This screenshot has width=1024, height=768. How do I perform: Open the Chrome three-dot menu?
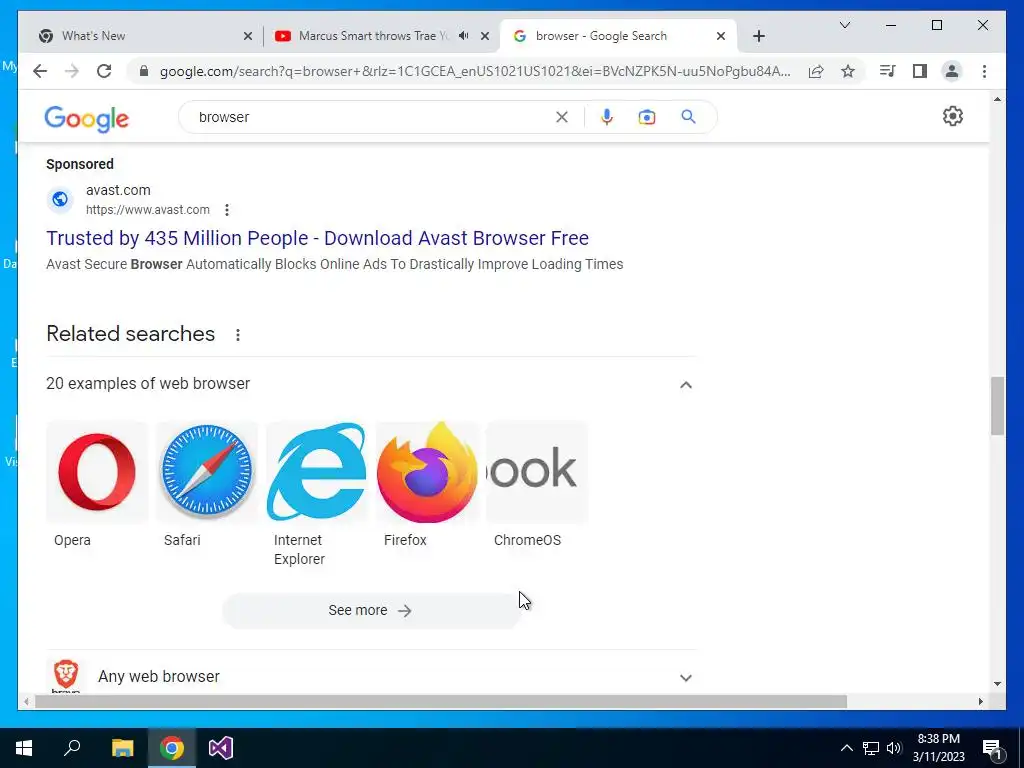984,71
